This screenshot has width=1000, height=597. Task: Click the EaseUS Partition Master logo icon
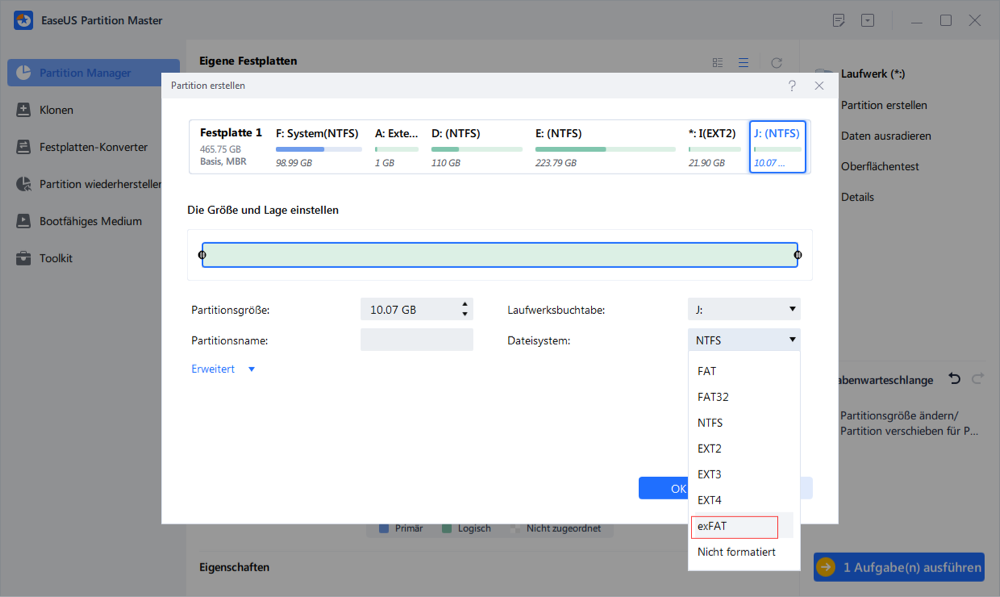24,20
